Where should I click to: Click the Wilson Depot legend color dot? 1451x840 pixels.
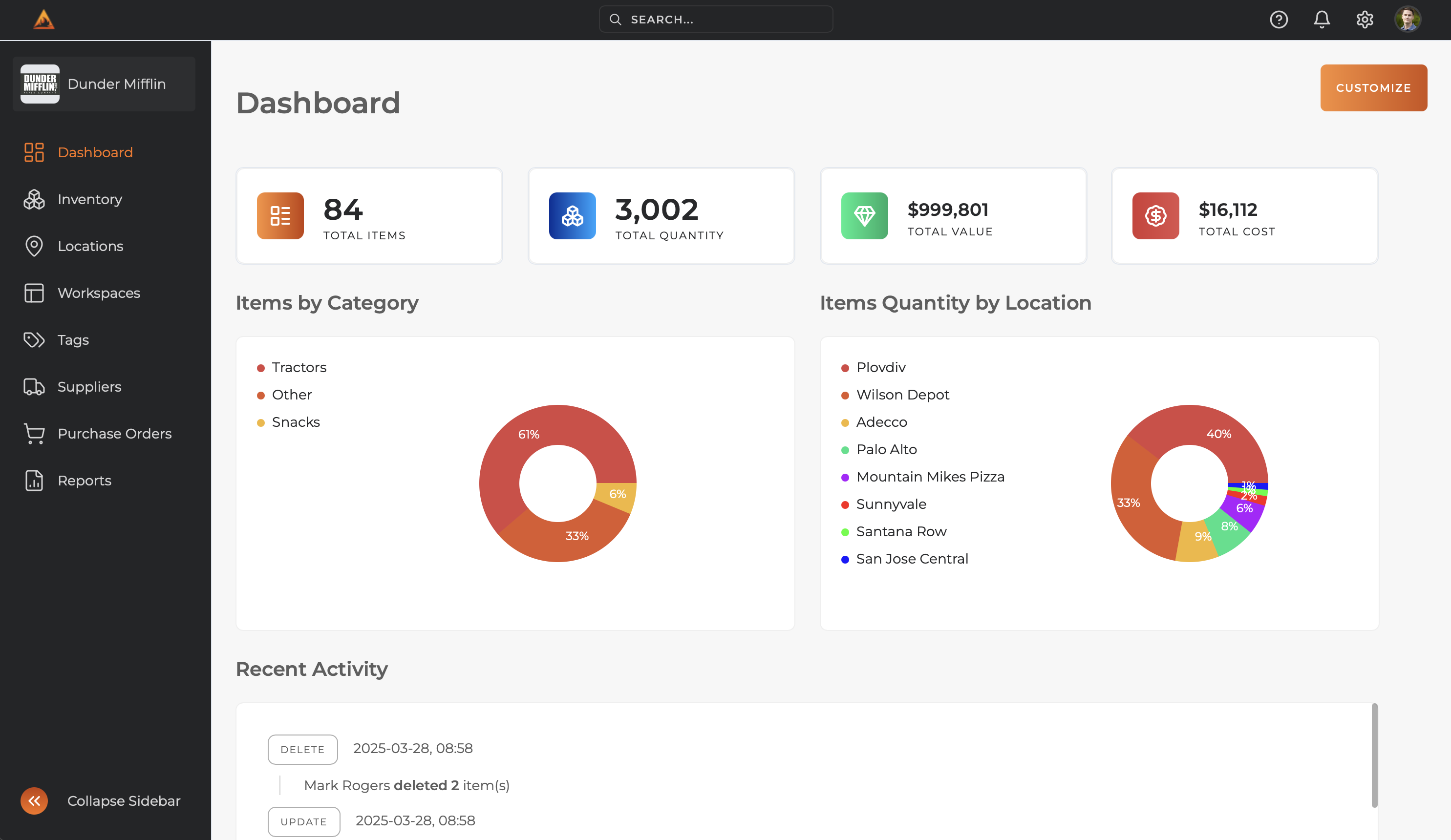click(x=845, y=395)
